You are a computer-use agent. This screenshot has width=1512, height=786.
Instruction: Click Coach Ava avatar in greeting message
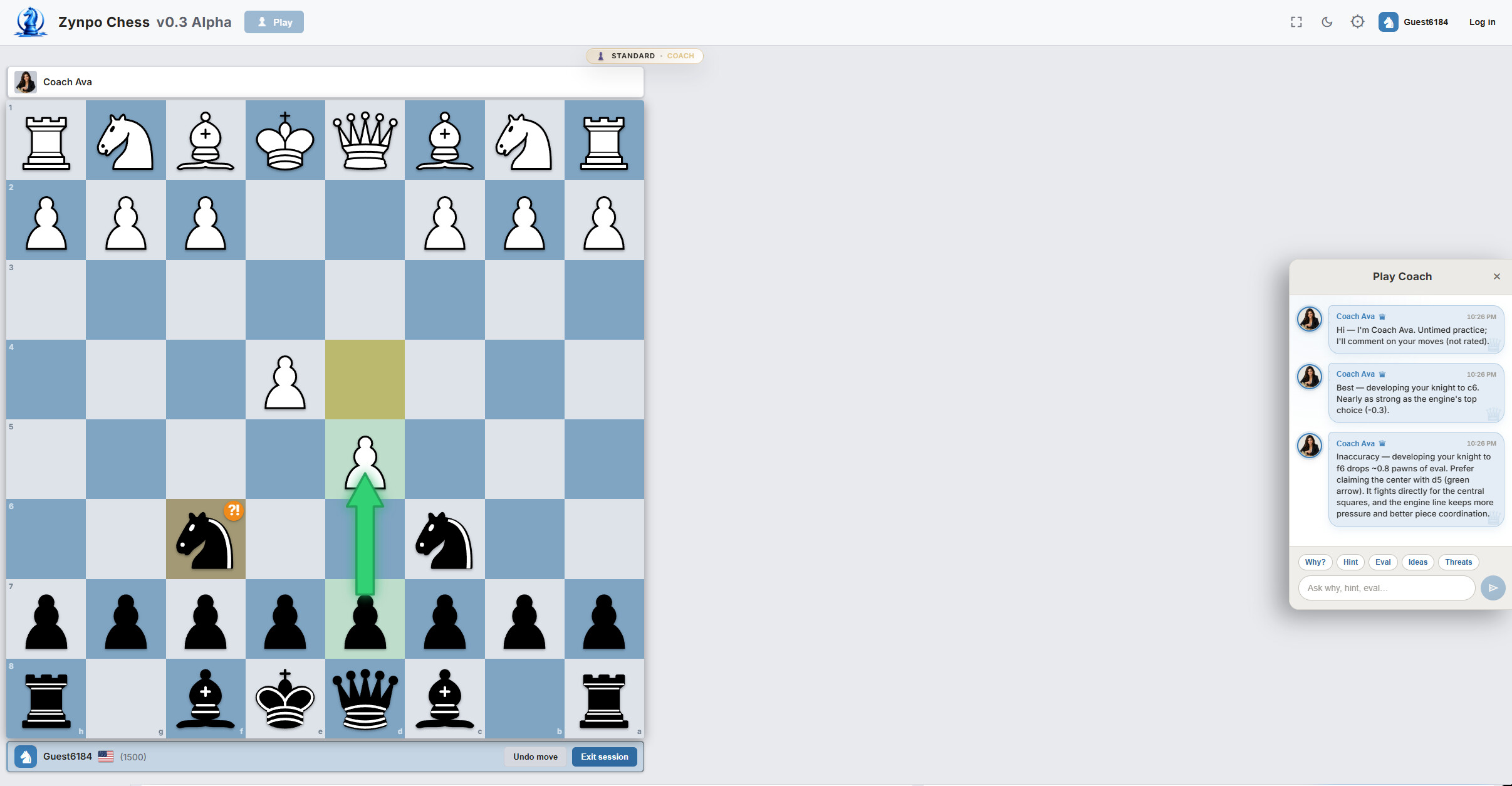[1309, 319]
